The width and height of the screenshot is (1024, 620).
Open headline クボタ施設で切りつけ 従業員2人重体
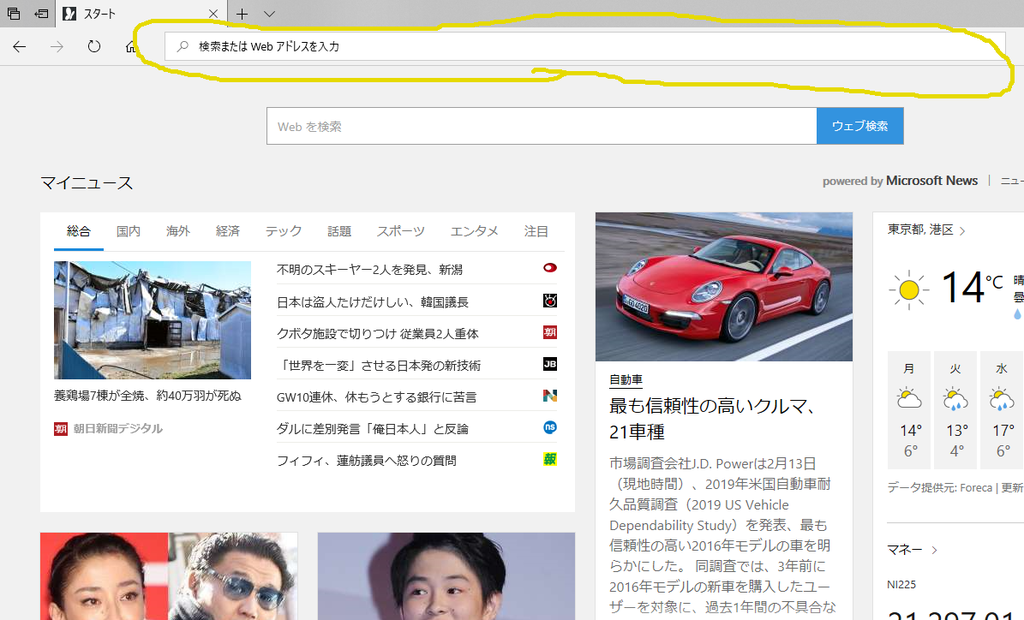click(x=377, y=334)
